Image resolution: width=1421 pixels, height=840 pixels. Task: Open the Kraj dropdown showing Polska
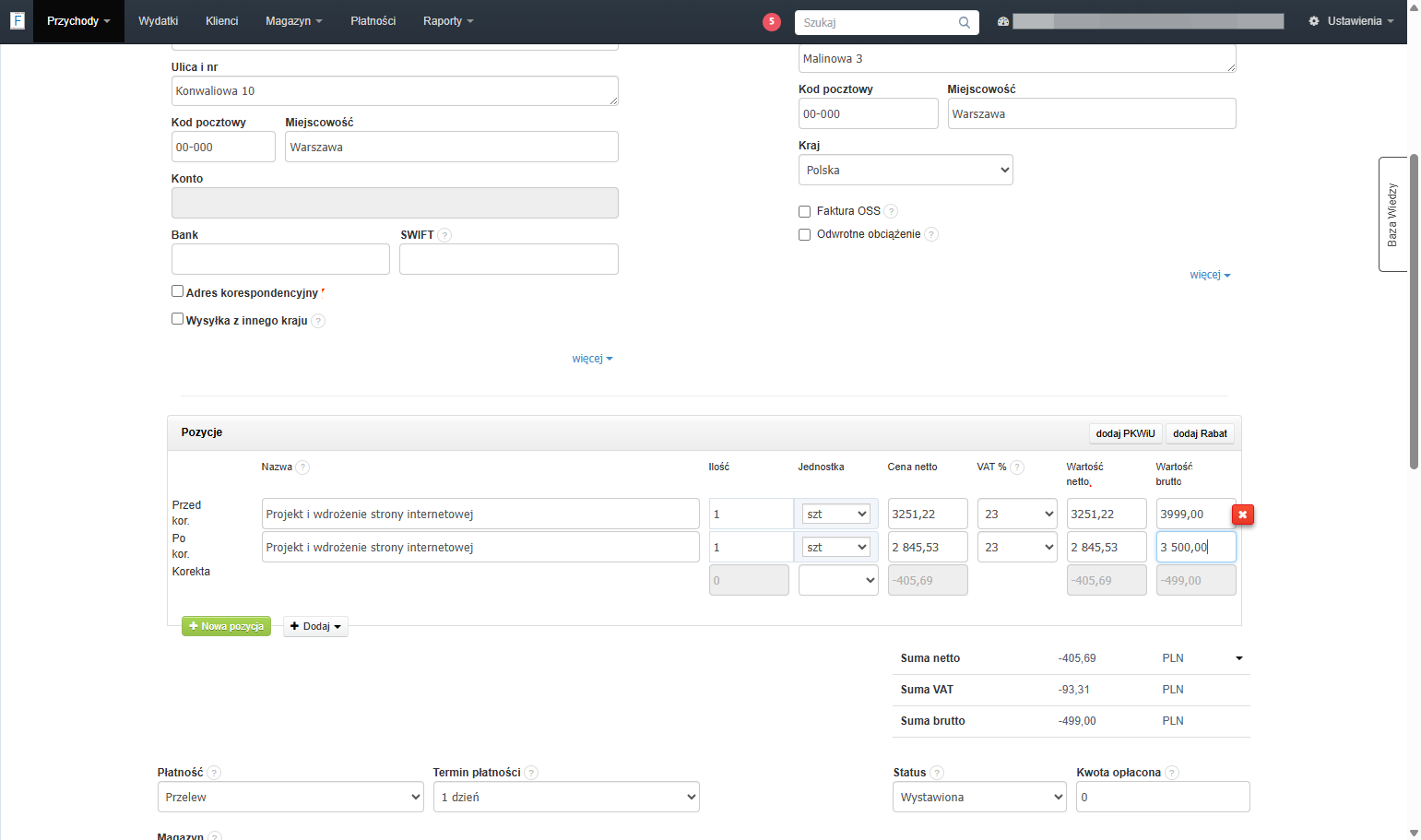[x=906, y=170]
